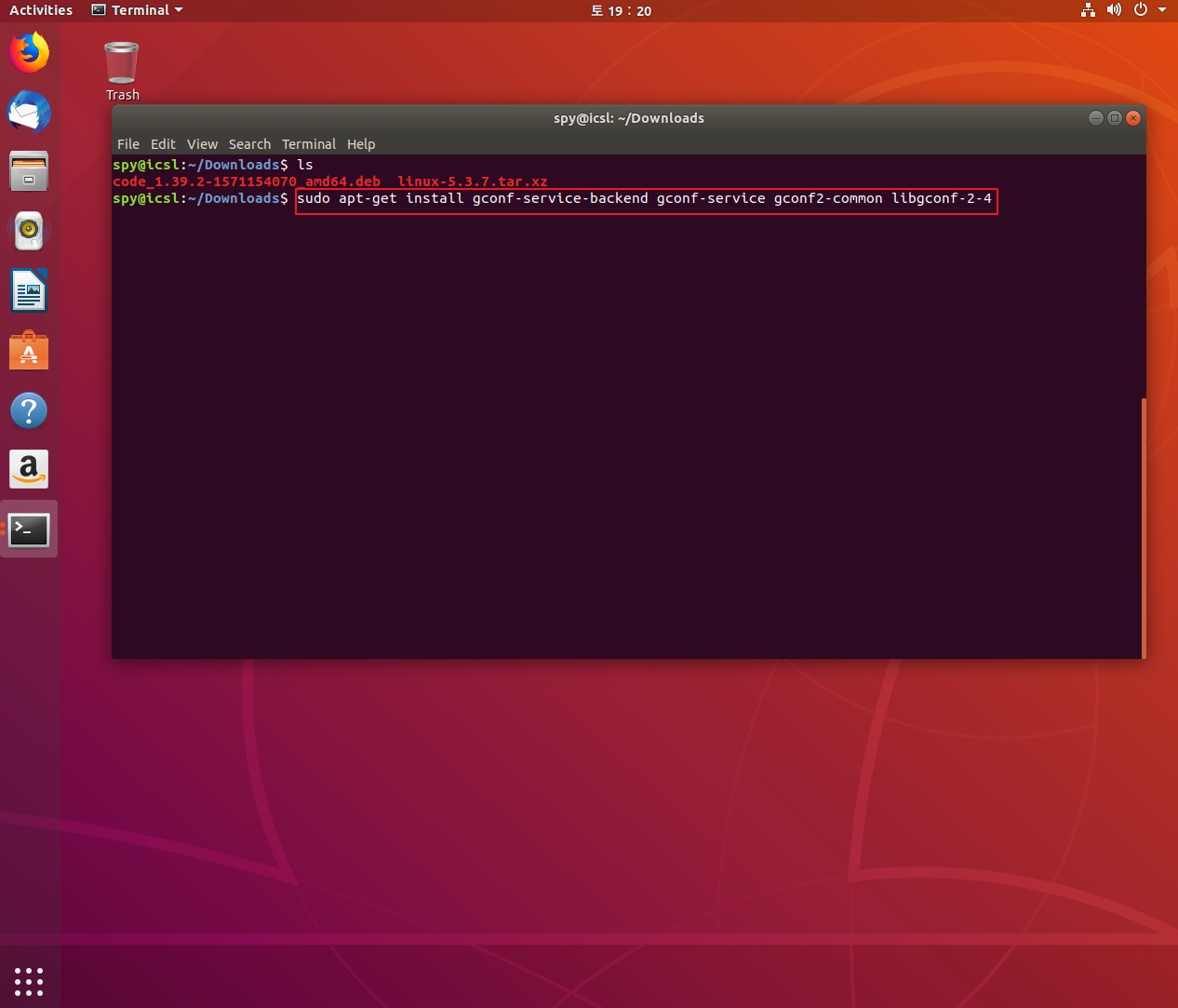Image resolution: width=1178 pixels, height=1008 pixels.
Task: Open Ubuntu Software from the dock
Action: [x=29, y=351]
